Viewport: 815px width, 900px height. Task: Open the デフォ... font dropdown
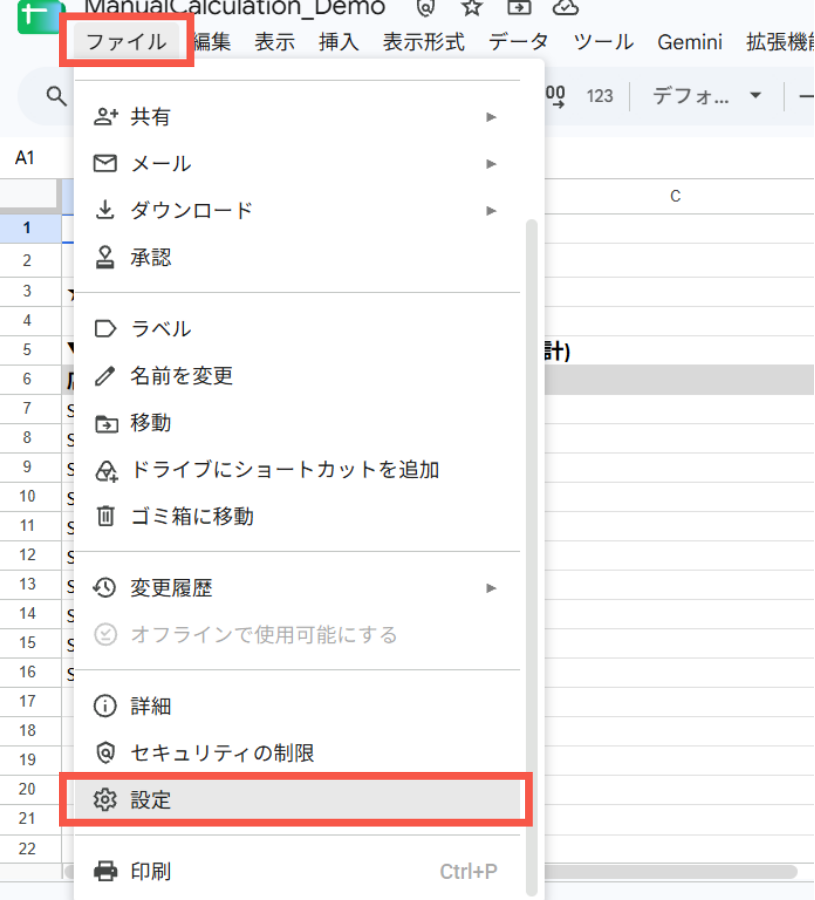[707, 96]
